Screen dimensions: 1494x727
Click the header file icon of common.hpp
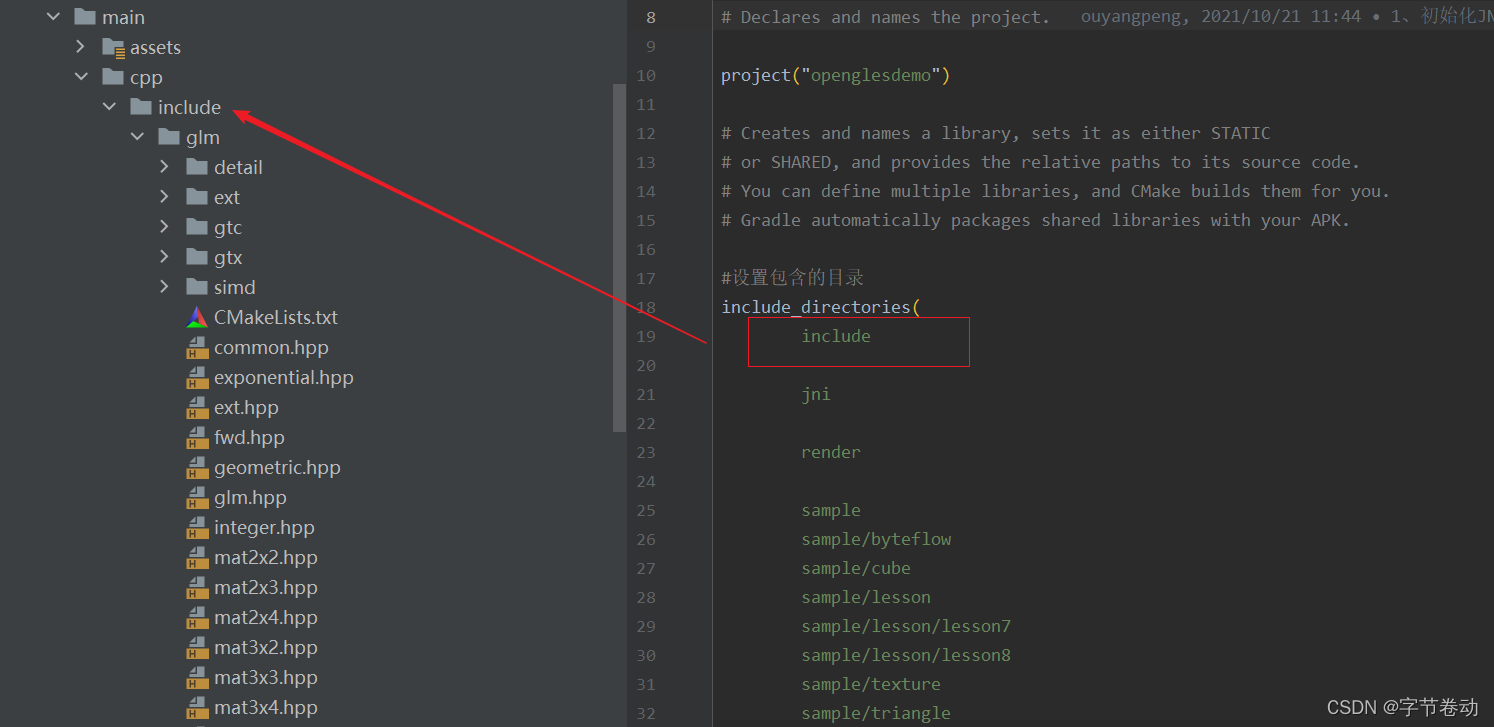pos(197,347)
